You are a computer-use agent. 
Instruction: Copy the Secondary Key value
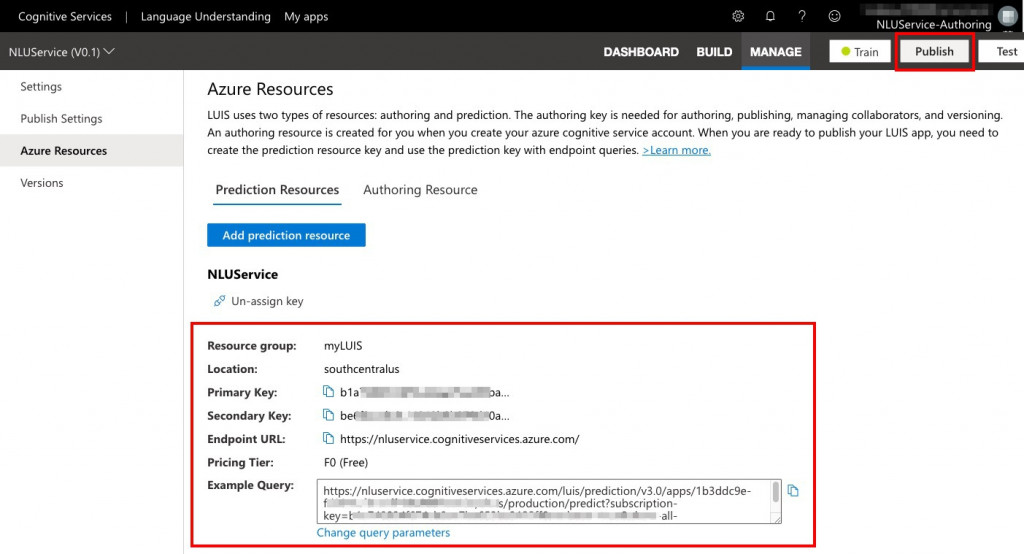pyautogui.click(x=328, y=415)
